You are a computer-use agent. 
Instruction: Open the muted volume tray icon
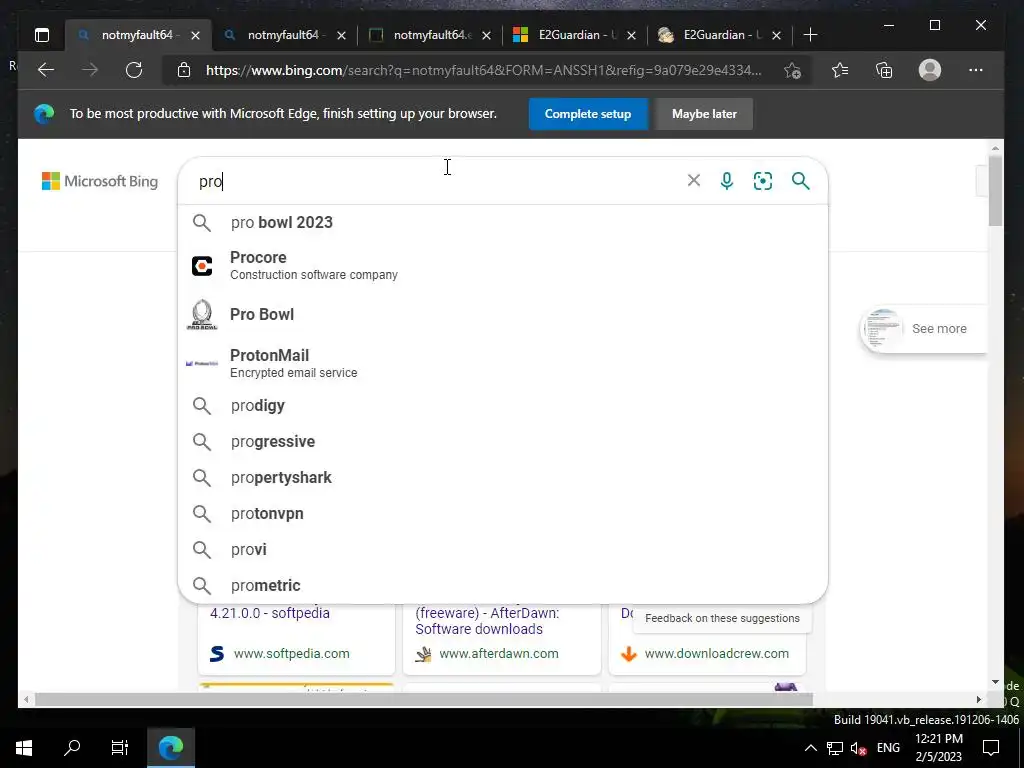[x=858, y=748]
